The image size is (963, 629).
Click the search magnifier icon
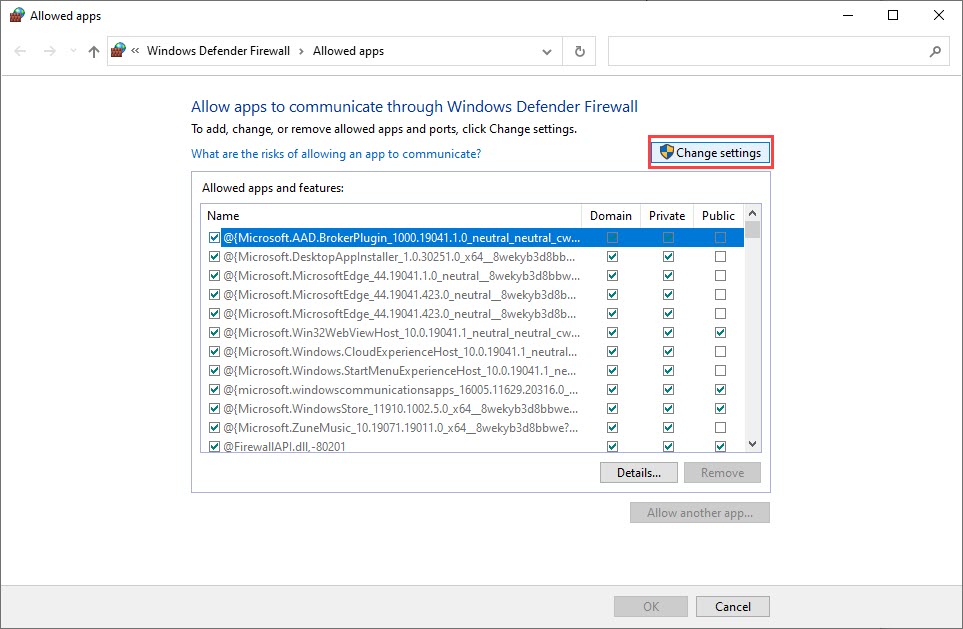click(x=935, y=52)
